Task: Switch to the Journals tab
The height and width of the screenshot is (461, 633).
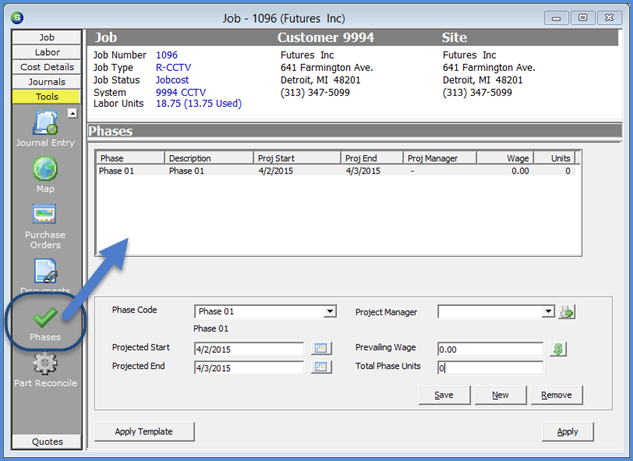Action: point(47,82)
